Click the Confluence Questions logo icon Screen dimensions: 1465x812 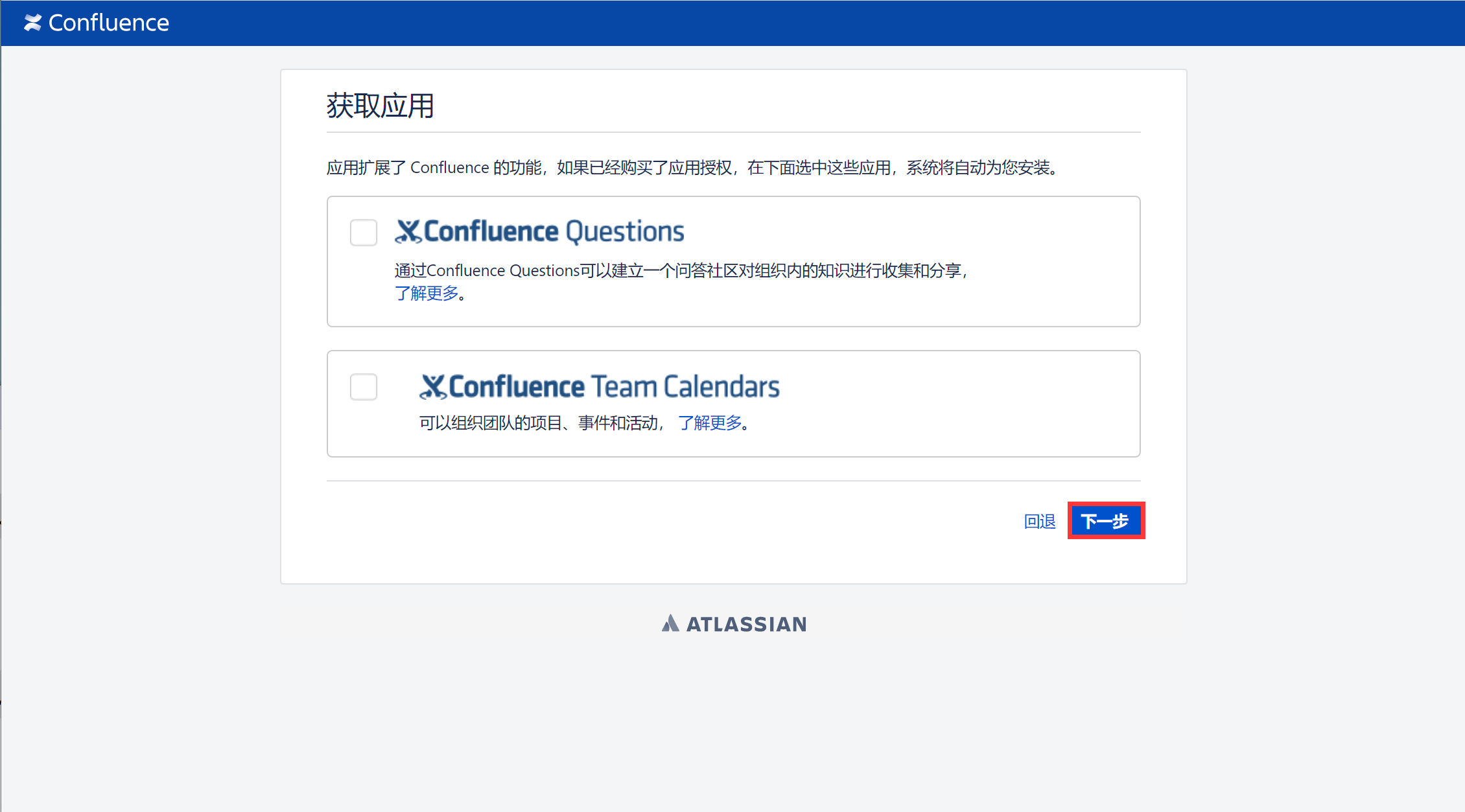tap(408, 231)
